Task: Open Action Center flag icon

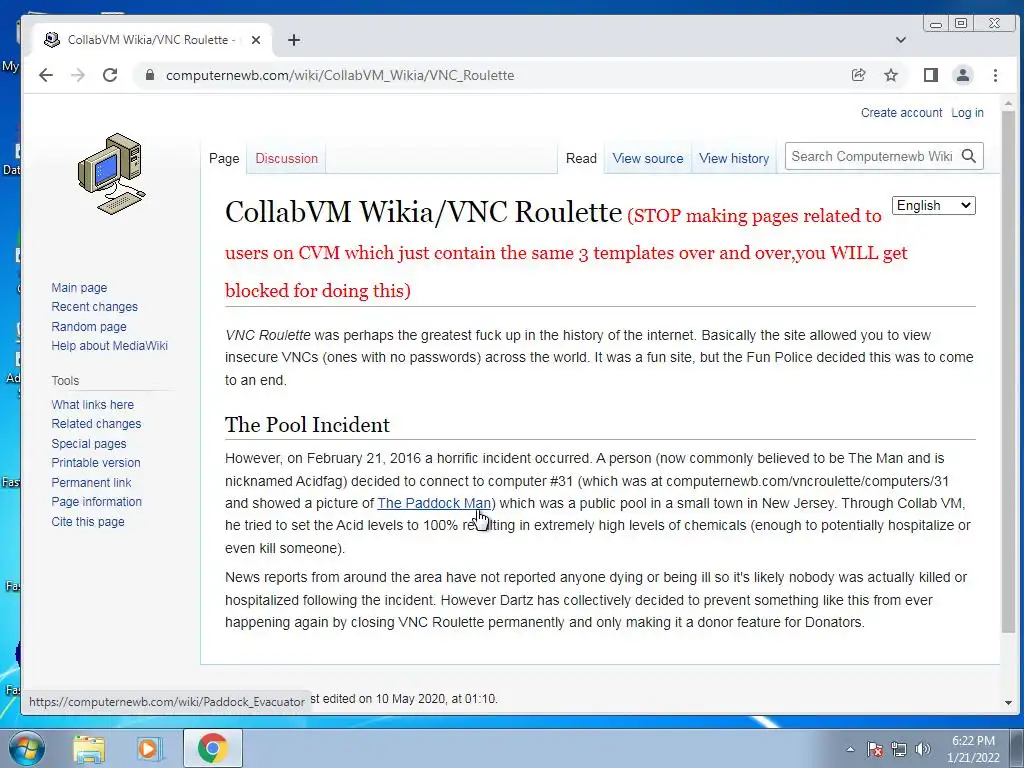Action: pos(875,749)
